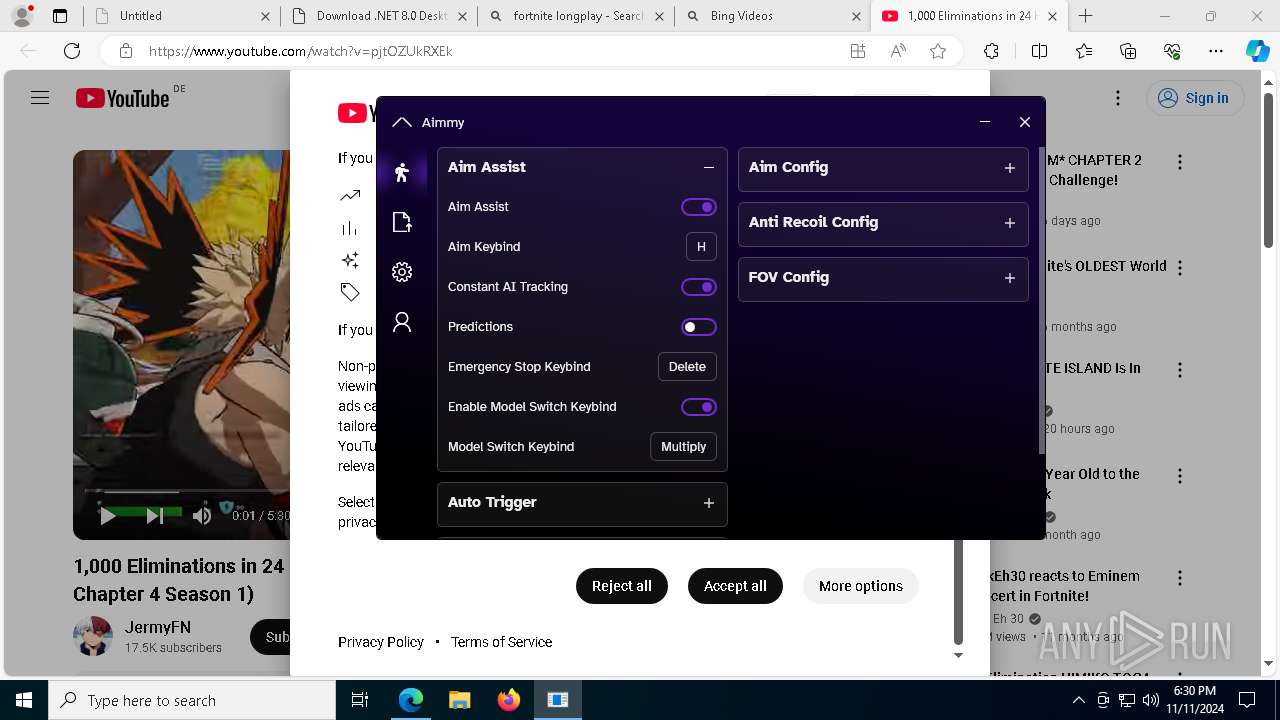The height and width of the screenshot is (720, 1280).
Task: Skip to next video button
Action: [154, 516]
